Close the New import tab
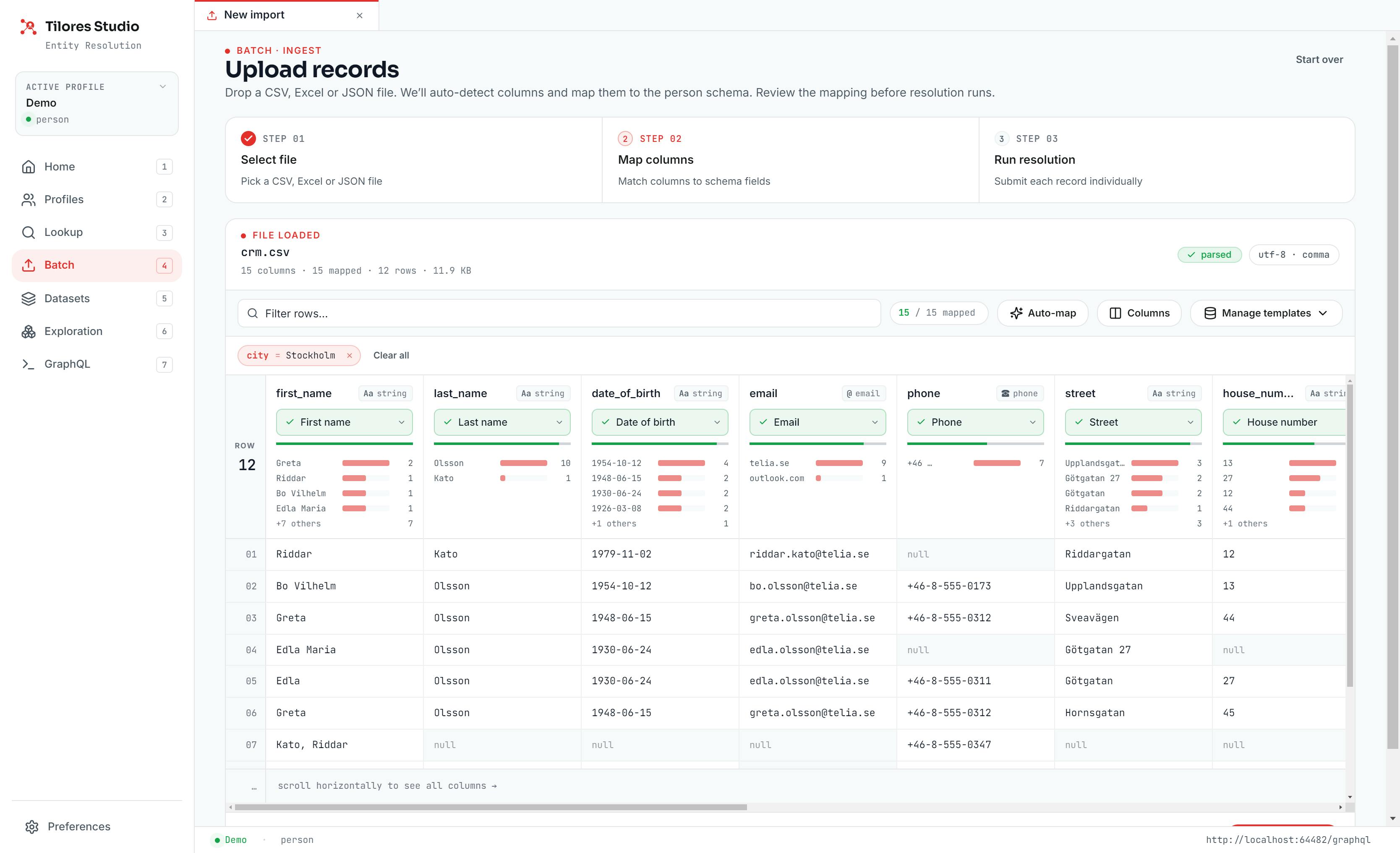The height and width of the screenshot is (853, 1400). 360,16
